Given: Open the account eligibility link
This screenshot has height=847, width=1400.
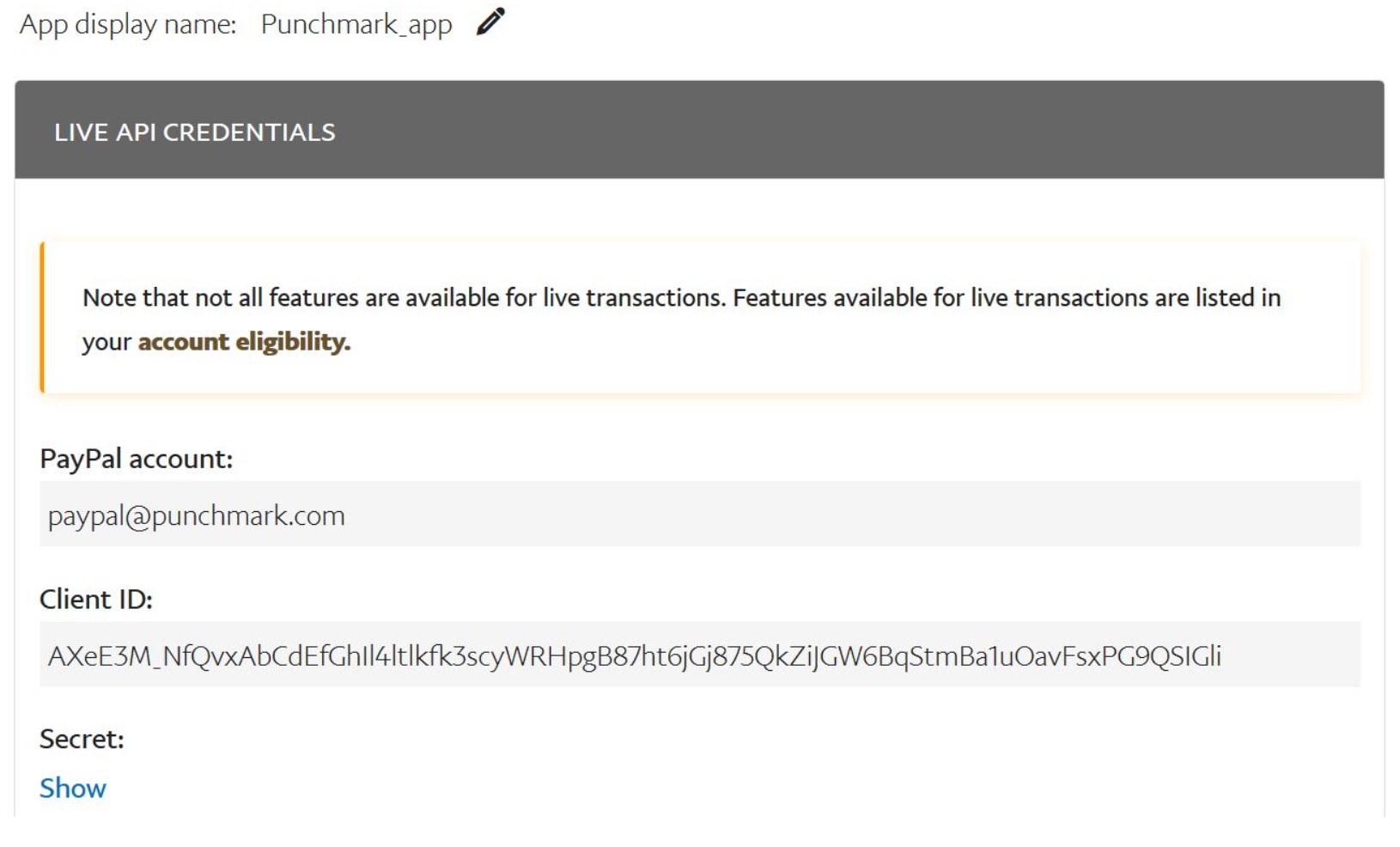Looking at the screenshot, I should point(244,342).
